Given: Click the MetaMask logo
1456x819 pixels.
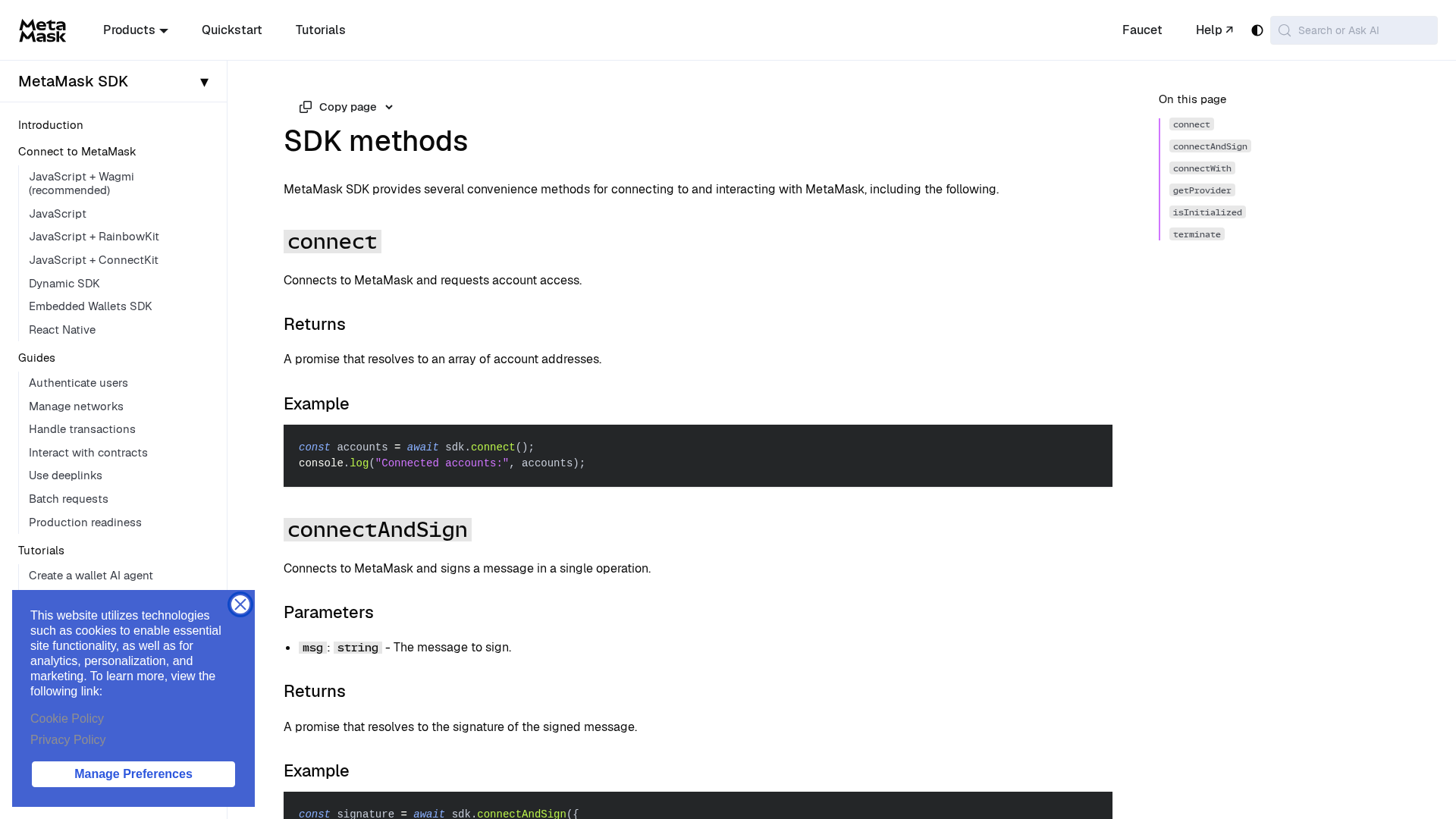Looking at the screenshot, I should [42, 30].
